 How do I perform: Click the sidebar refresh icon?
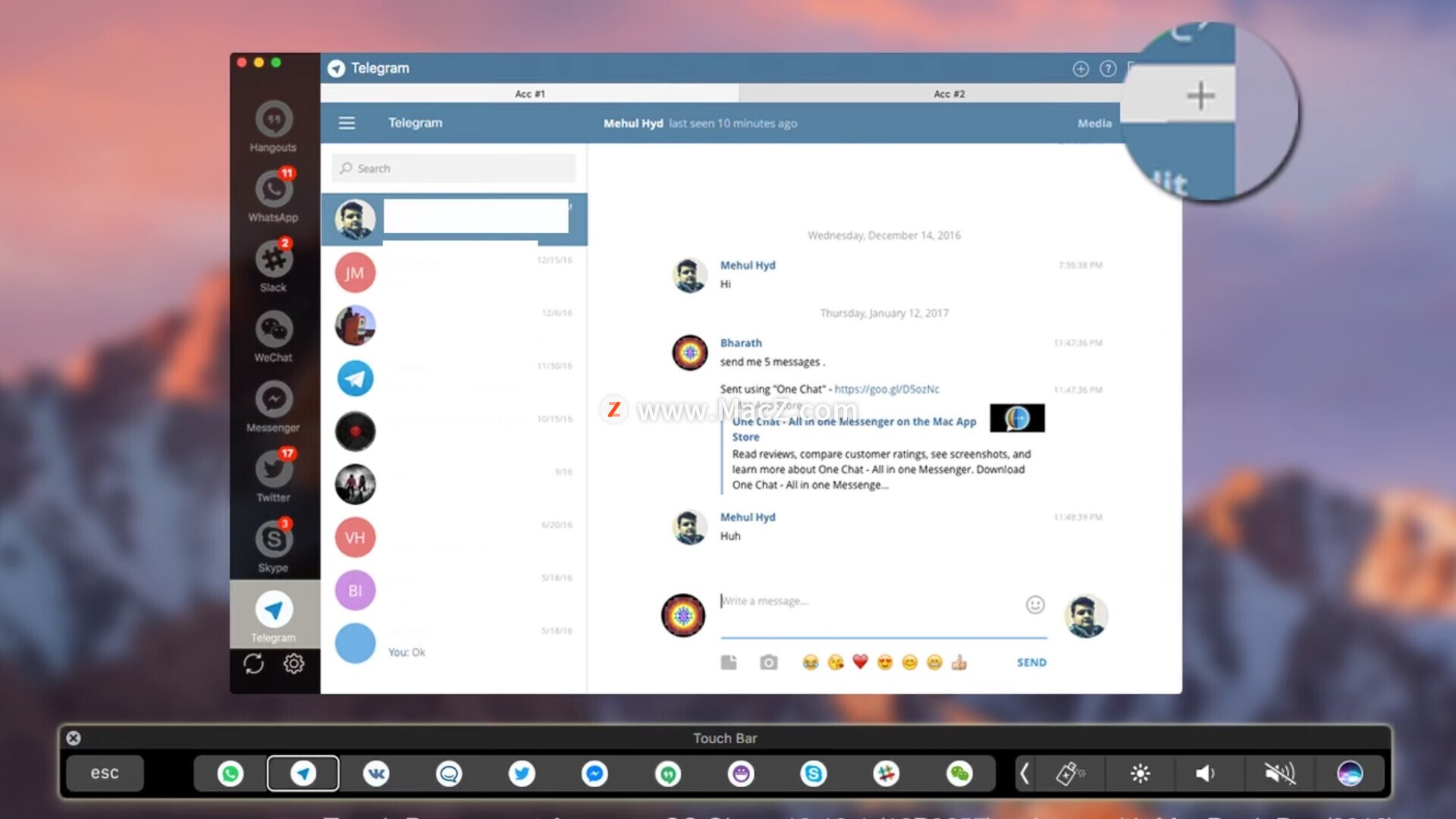click(253, 664)
